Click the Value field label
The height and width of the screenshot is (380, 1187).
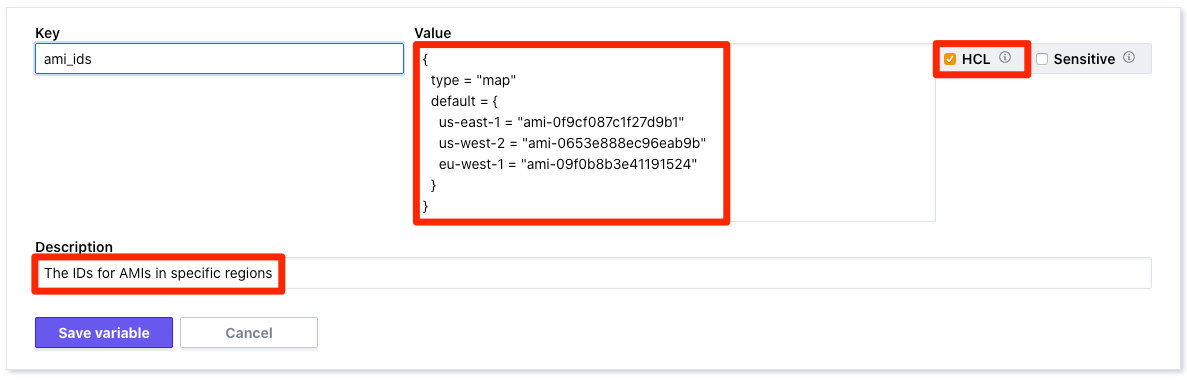pos(433,33)
